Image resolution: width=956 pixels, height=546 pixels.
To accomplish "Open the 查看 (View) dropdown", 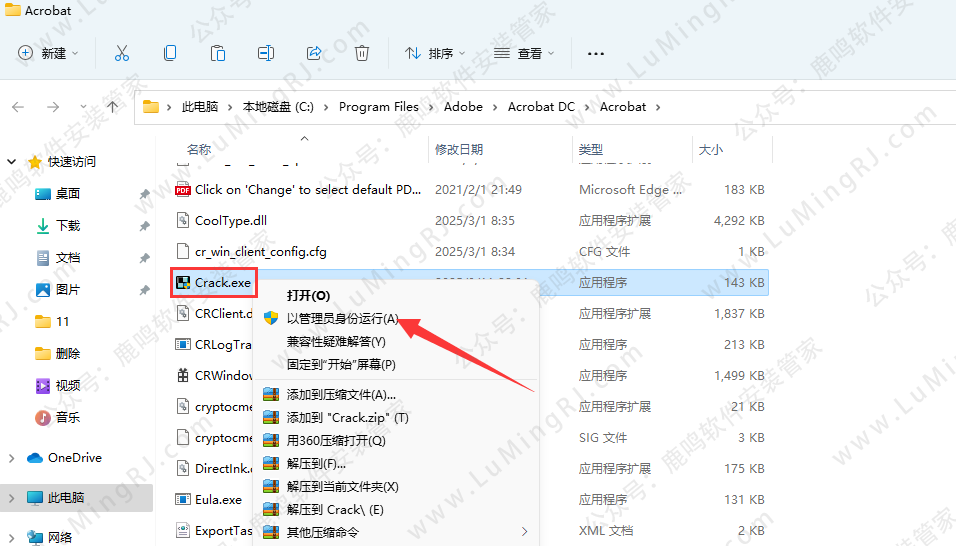I will [524, 54].
